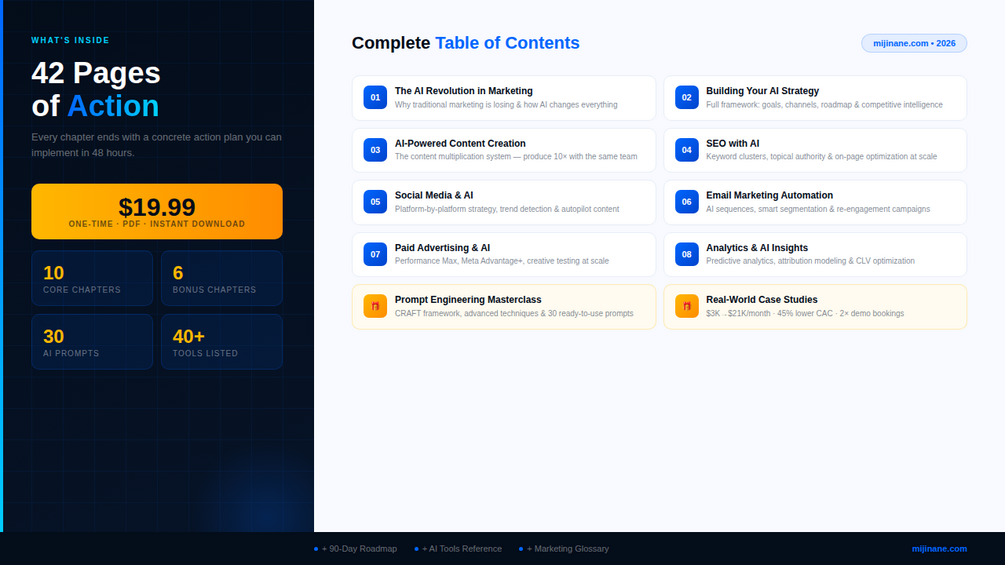Click '+ Marketing Glossary' footer item
Viewport: 1005px width, 565px height.
[564, 549]
